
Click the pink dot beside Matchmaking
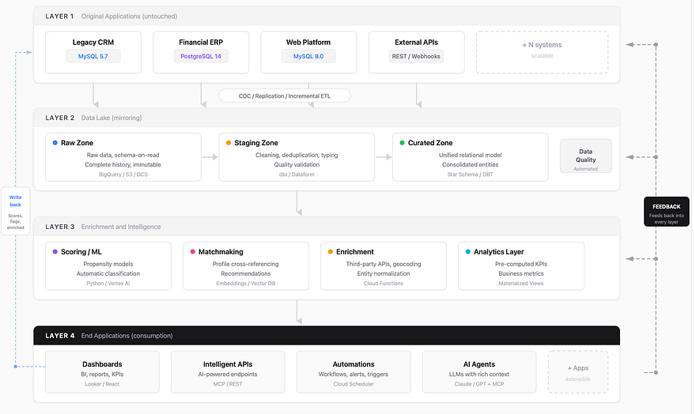point(191,252)
